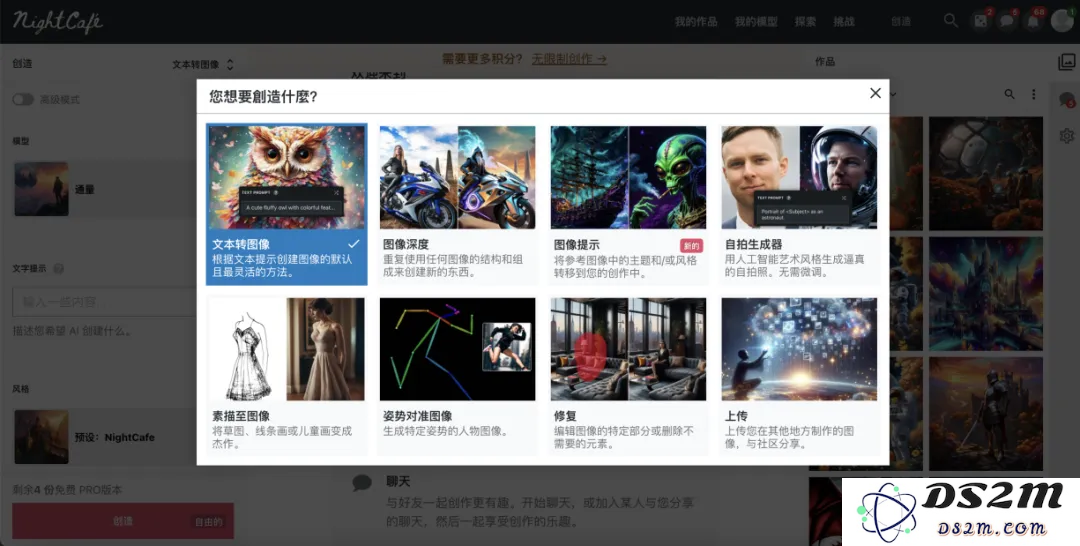Choose the 修复 inpainting option

pos(628,375)
